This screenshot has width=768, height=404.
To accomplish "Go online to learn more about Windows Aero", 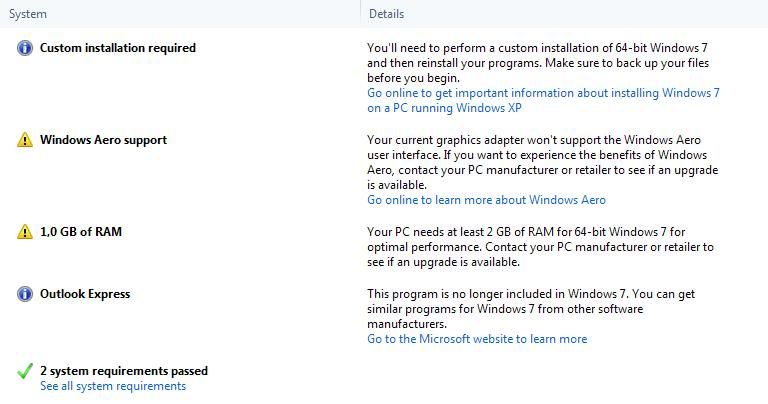I will (x=486, y=200).
